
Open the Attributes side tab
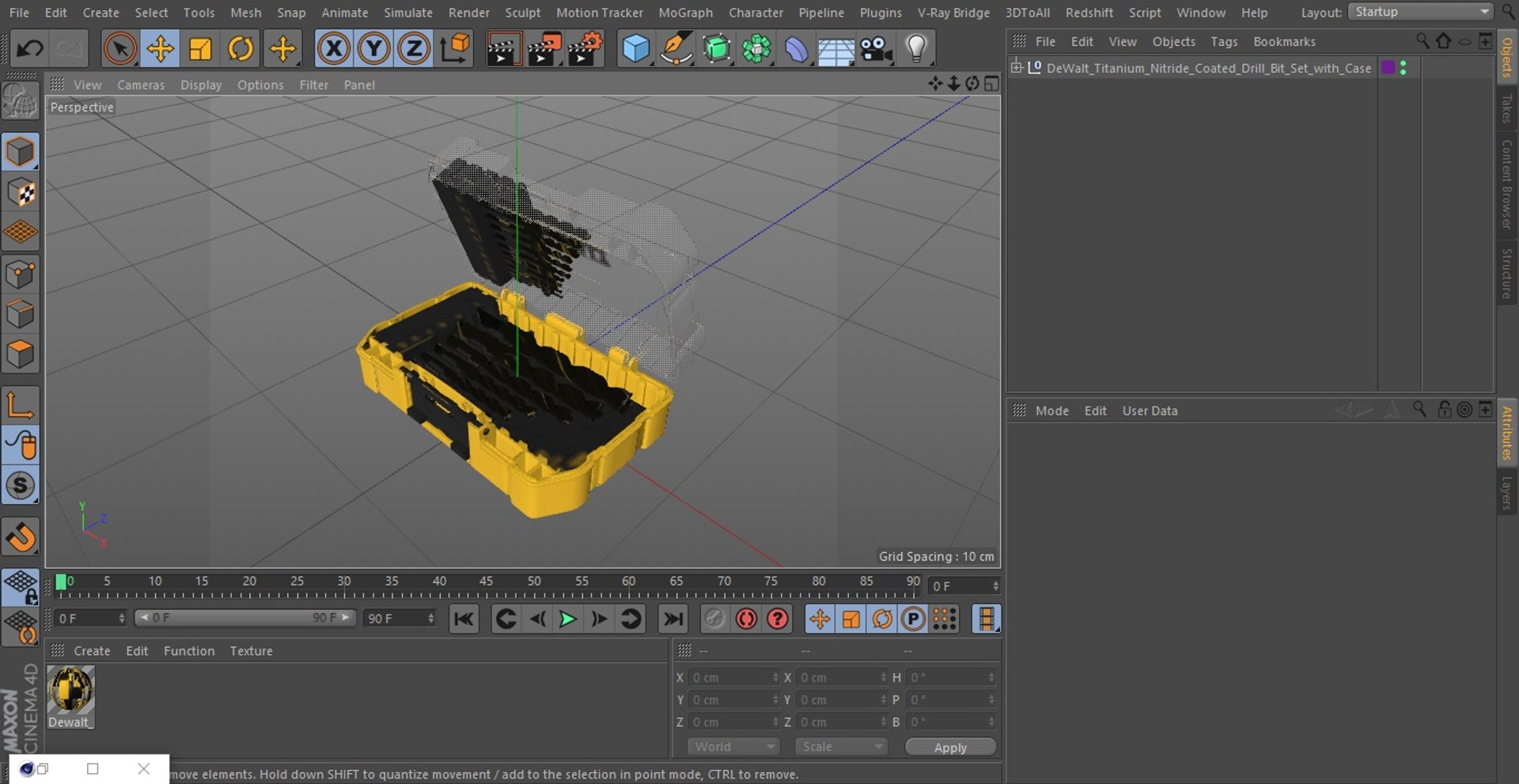pos(1507,432)
